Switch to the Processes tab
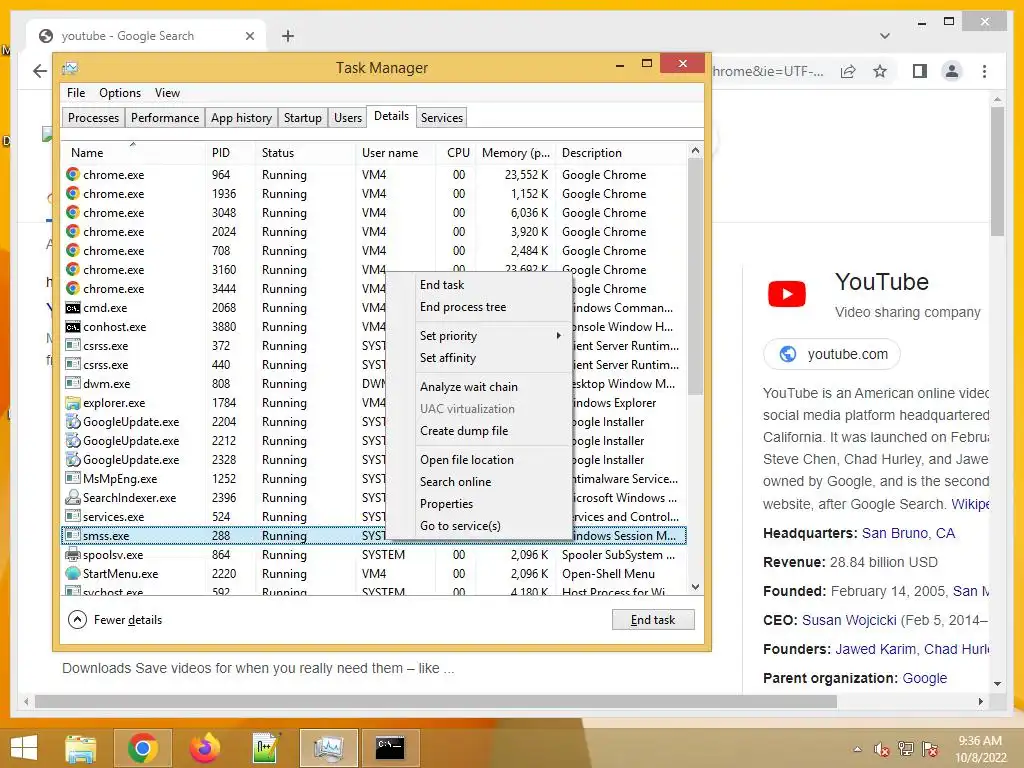 tap(93, 118)
